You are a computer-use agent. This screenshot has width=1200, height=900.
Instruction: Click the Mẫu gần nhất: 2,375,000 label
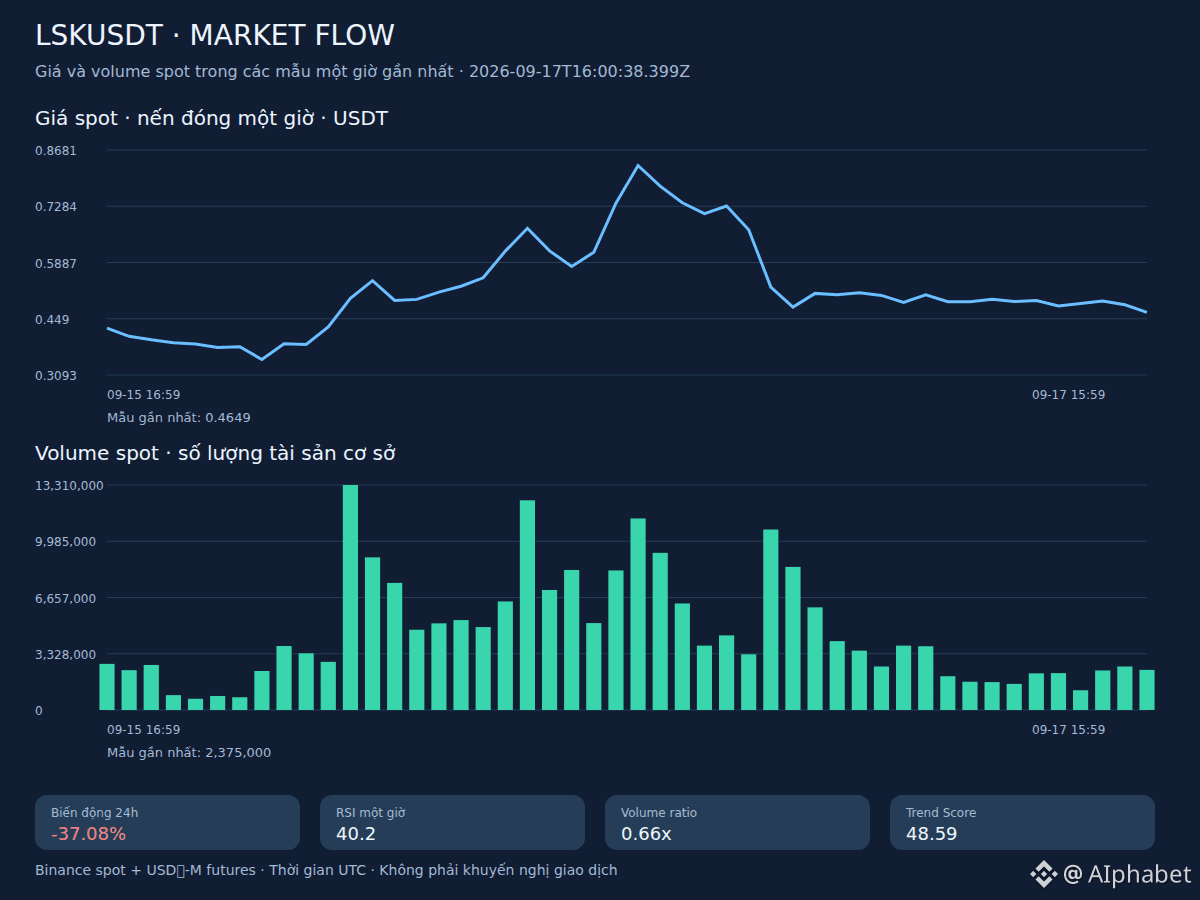[188, 753]
